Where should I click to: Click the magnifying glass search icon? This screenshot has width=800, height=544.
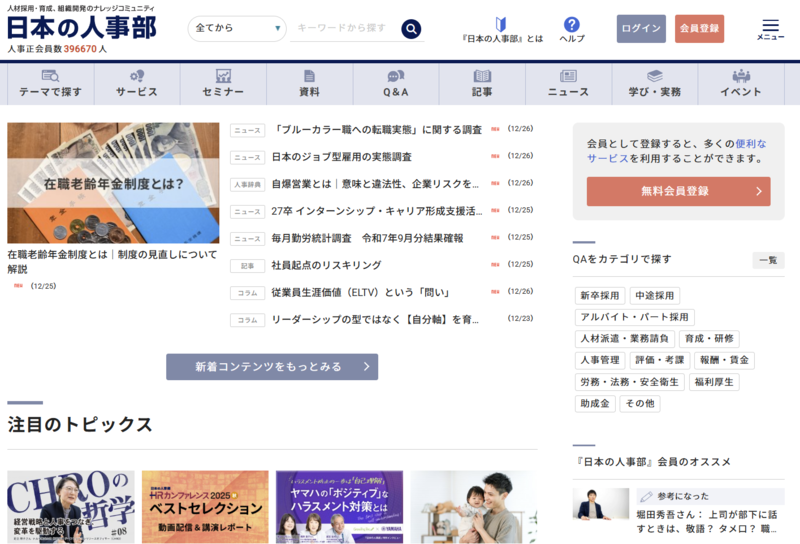[411, 28]
